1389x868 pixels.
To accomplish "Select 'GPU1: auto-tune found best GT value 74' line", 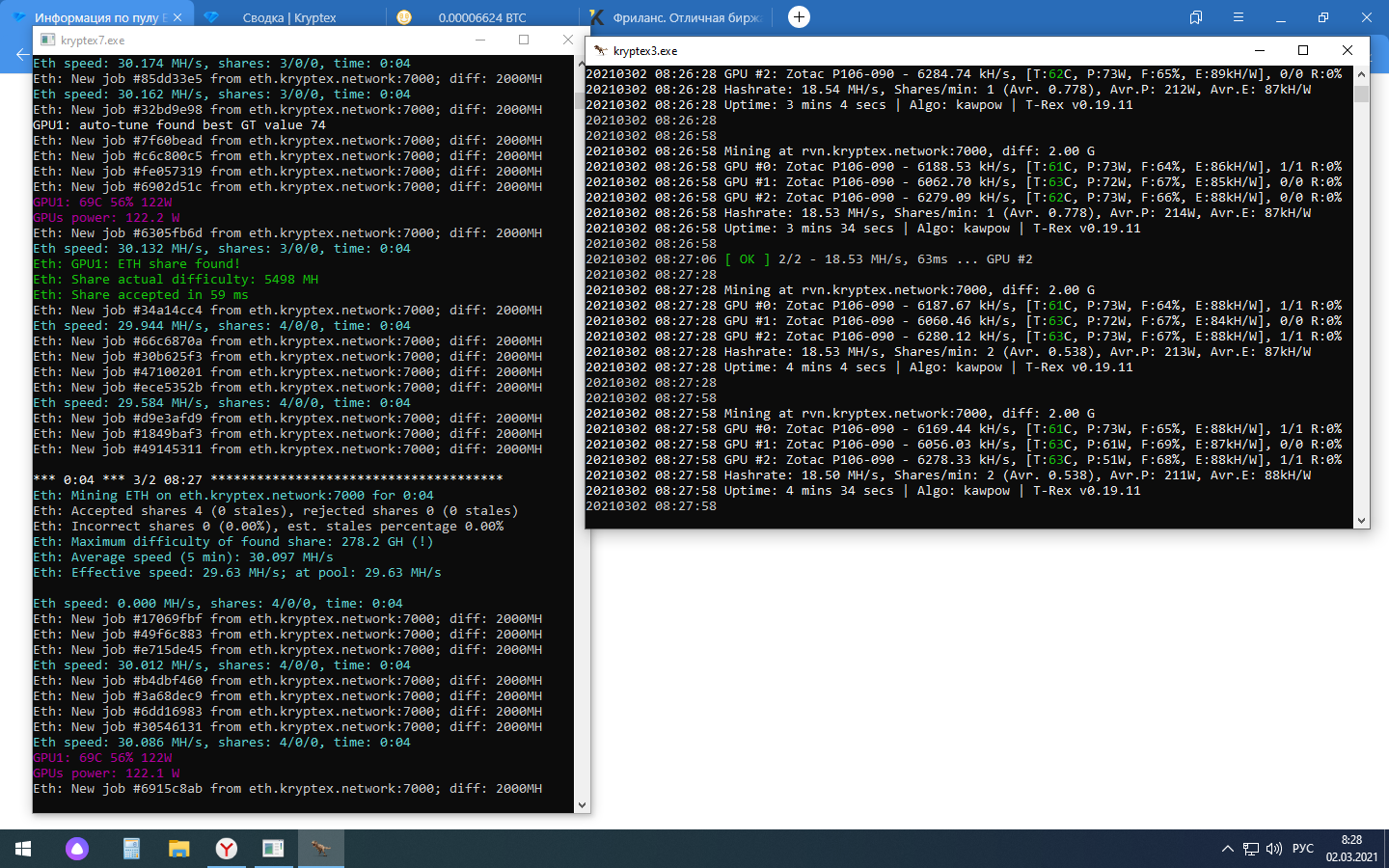I will (x=179, y=125).
